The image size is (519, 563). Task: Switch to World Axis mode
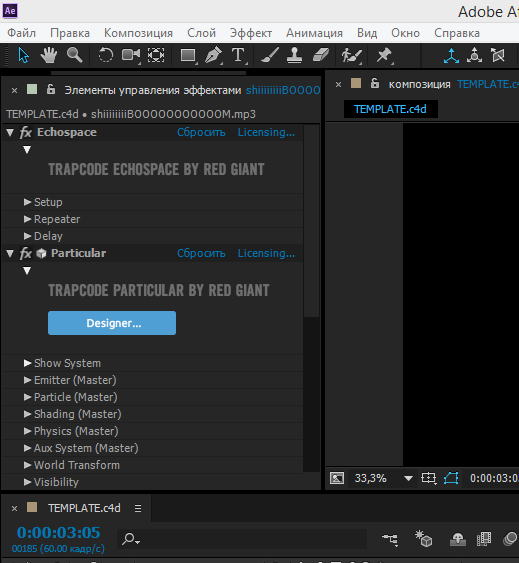pyautogui.click(x=474, y=55)
